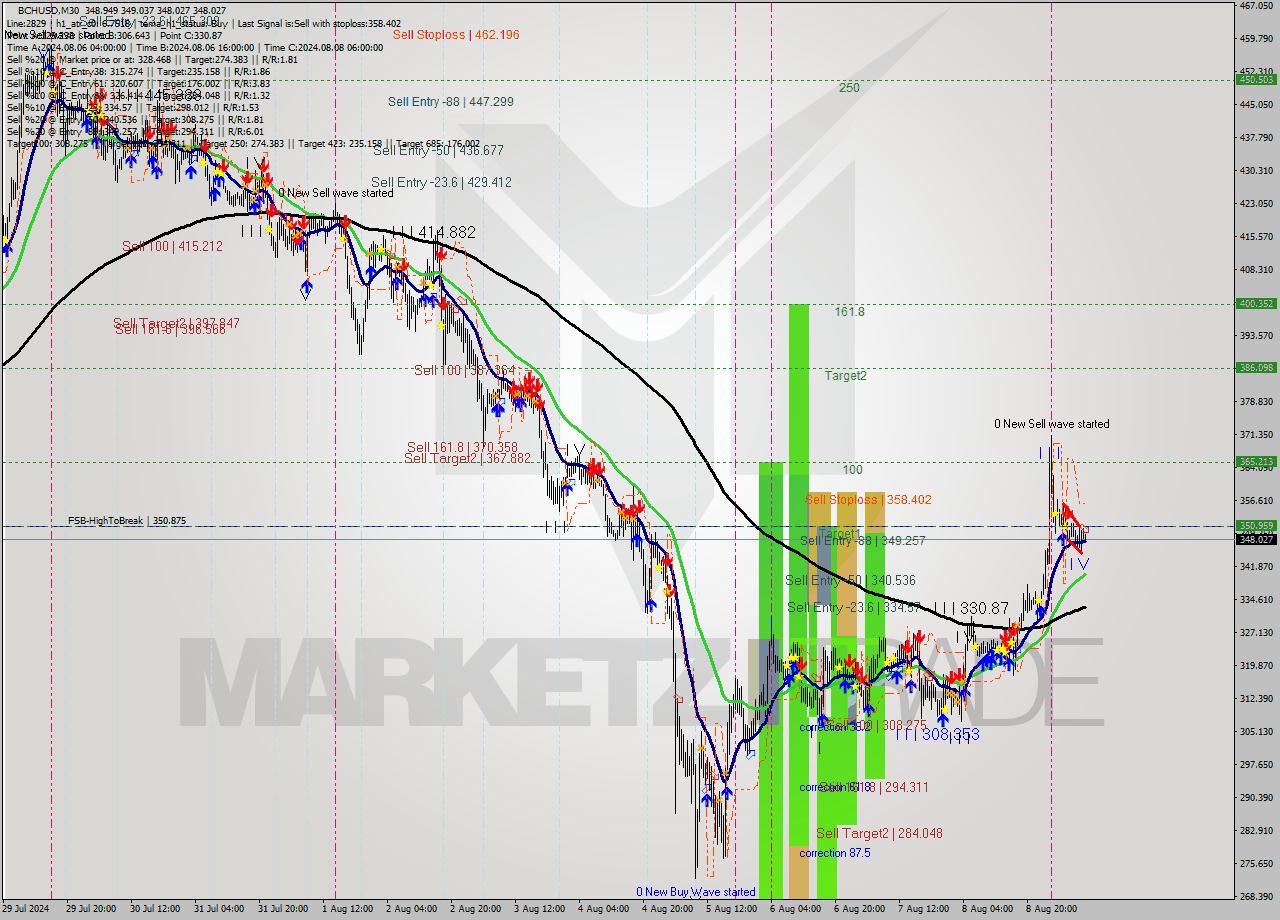Image resolution: width=1280 pixels, height=920 pixels.
Task: Select the 'Sell Target2 | 284.048' label
Action: (x=879, y=834)
